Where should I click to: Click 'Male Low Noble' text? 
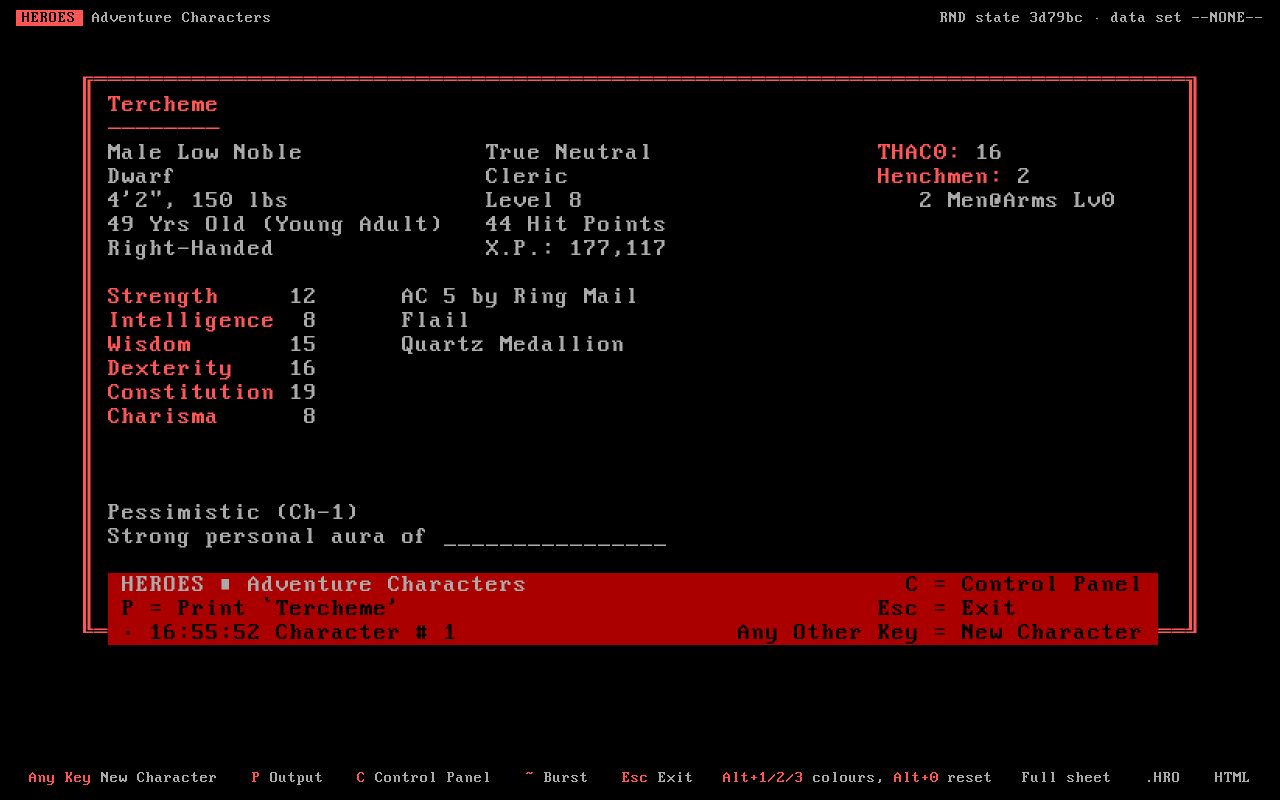(x=205, y=152)
